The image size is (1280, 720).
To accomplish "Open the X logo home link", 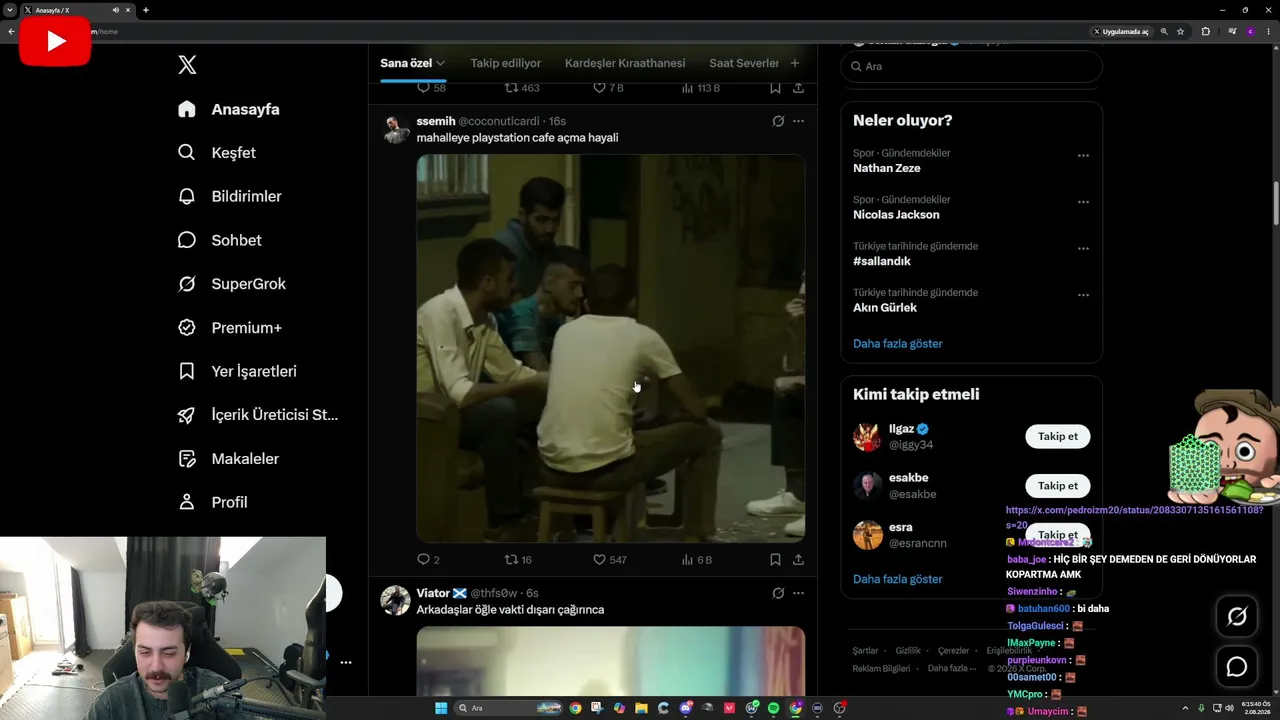I will tap(187, 65).
